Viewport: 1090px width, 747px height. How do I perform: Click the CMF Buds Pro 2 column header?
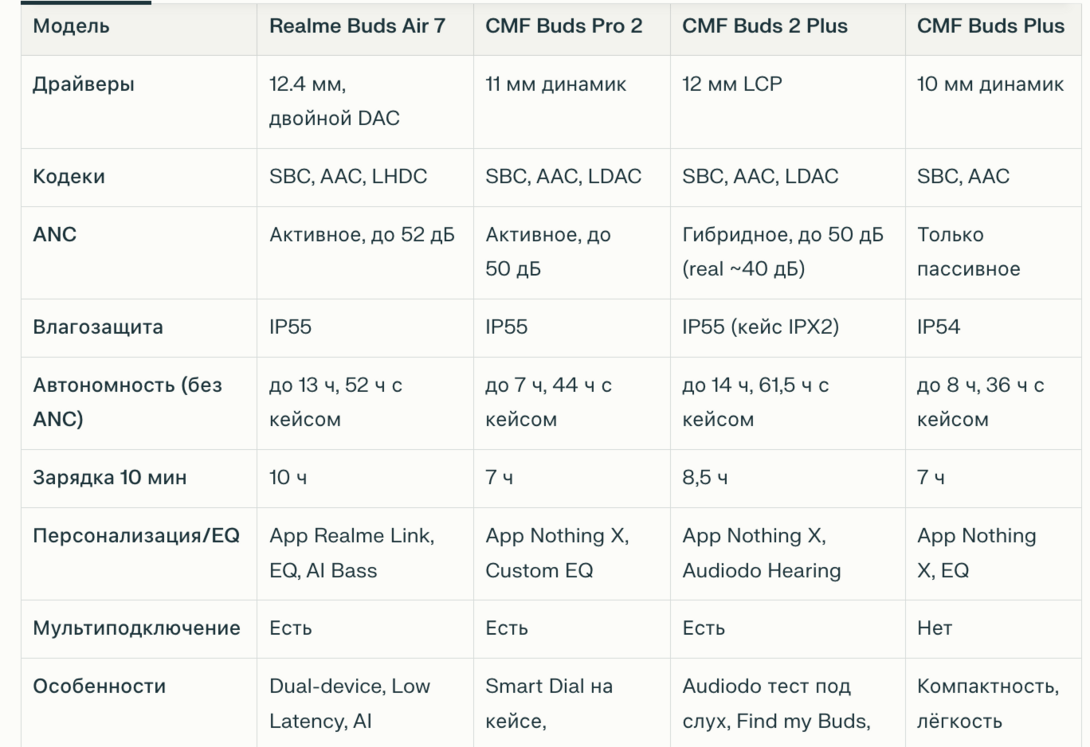coord(564,26)
